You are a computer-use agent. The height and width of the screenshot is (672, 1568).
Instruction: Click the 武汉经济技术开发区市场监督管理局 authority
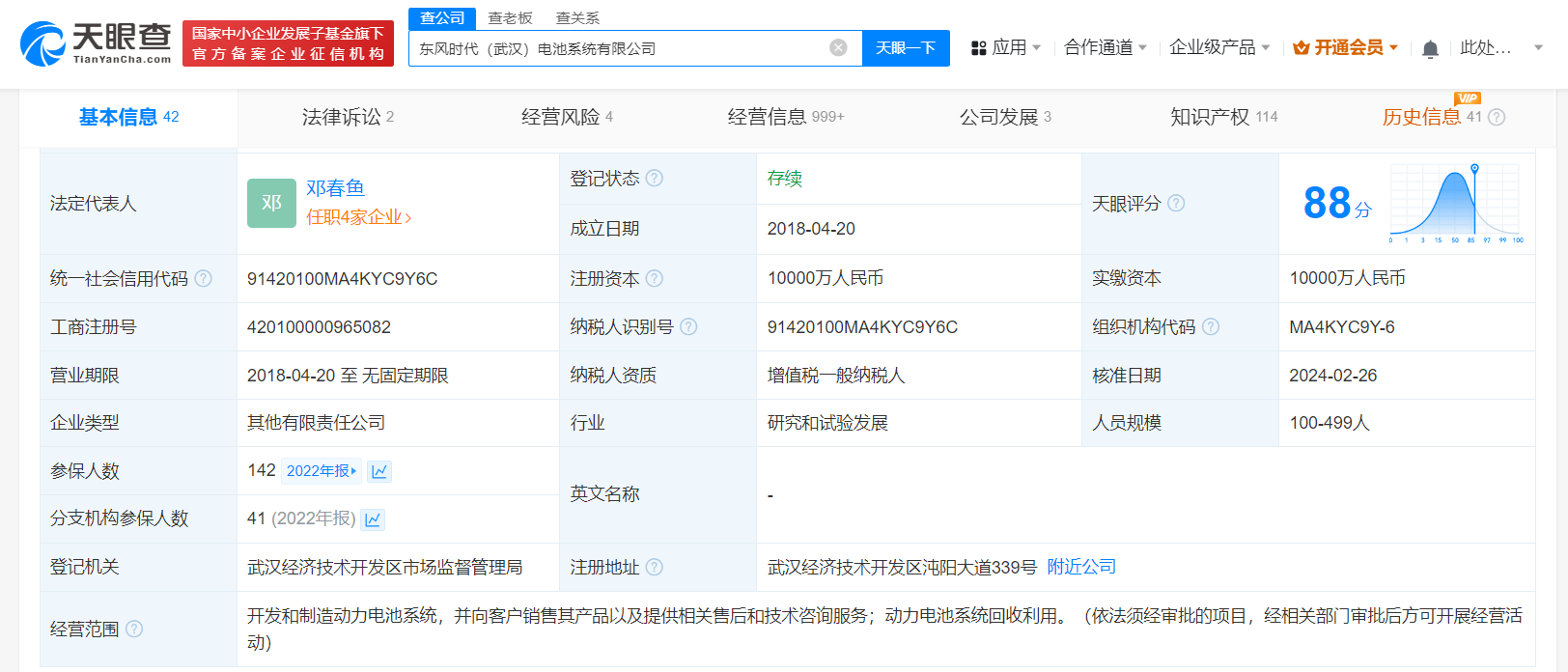coord(385,568)
